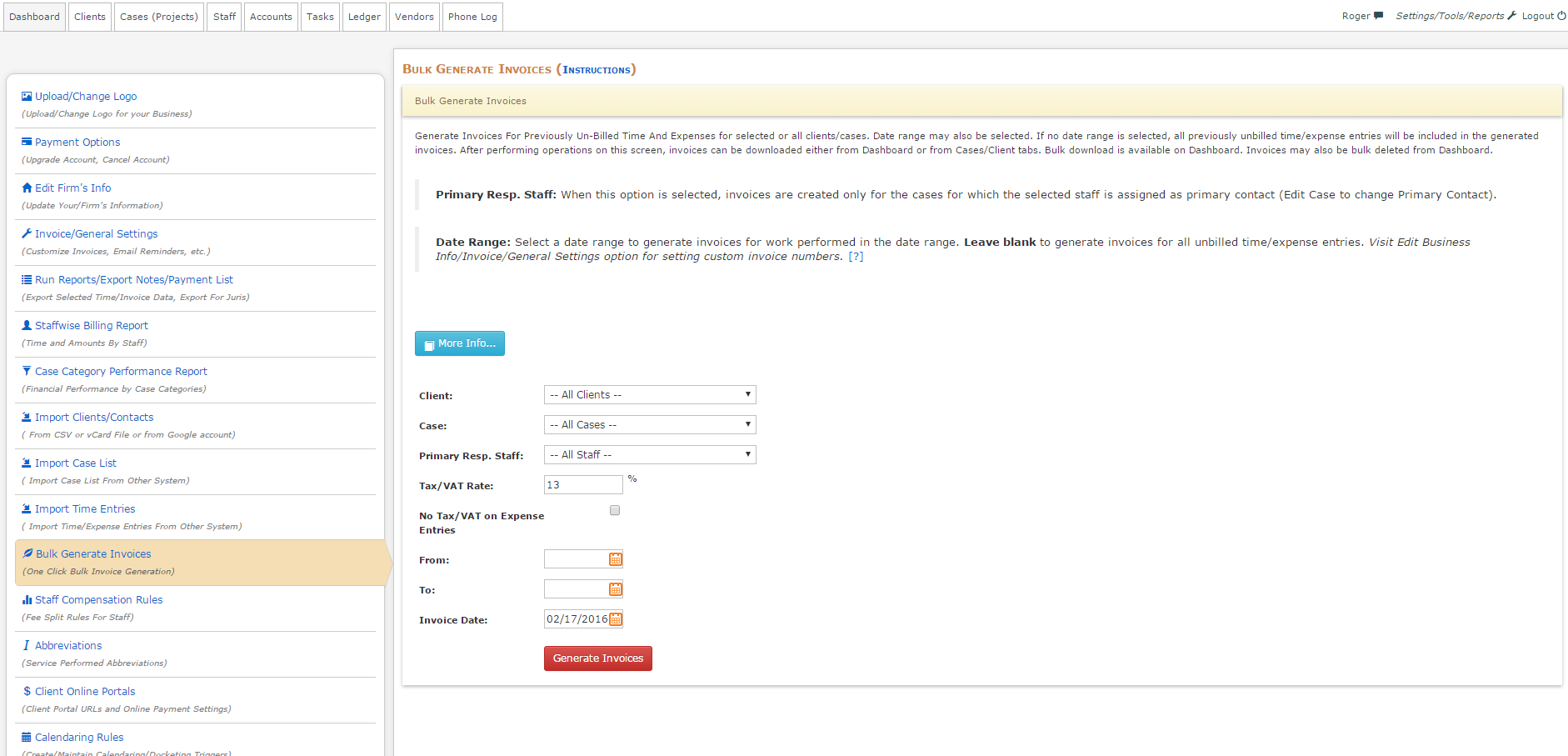This screenshot has height=756, width=1568.
Task: Open the All Staff dropdown
Action: coord(650,455)
